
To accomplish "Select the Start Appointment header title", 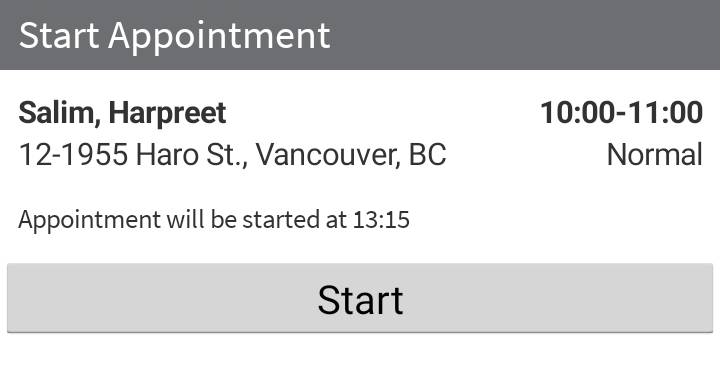I will (x=174, y=36).
